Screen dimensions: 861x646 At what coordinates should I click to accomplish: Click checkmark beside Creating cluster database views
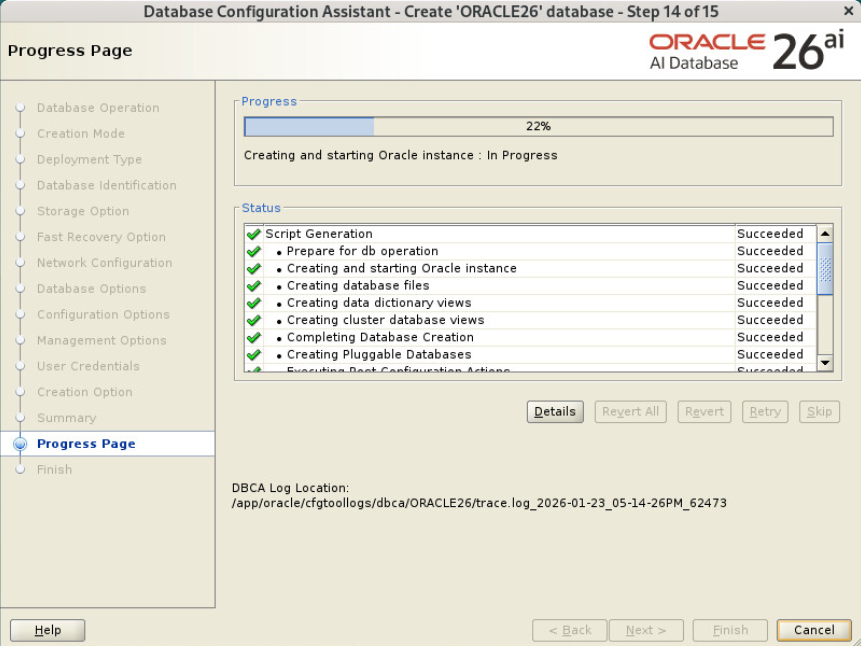253,320
